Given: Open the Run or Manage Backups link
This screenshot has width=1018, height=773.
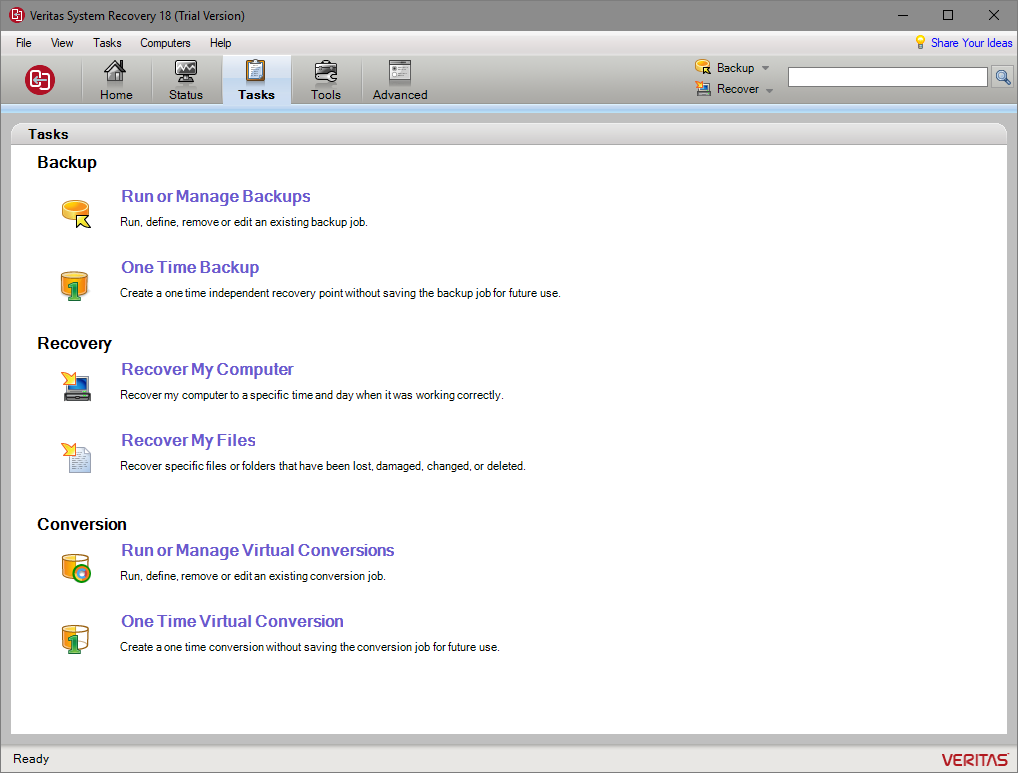Looking at the screenshot, I should [x=216, y=196].
